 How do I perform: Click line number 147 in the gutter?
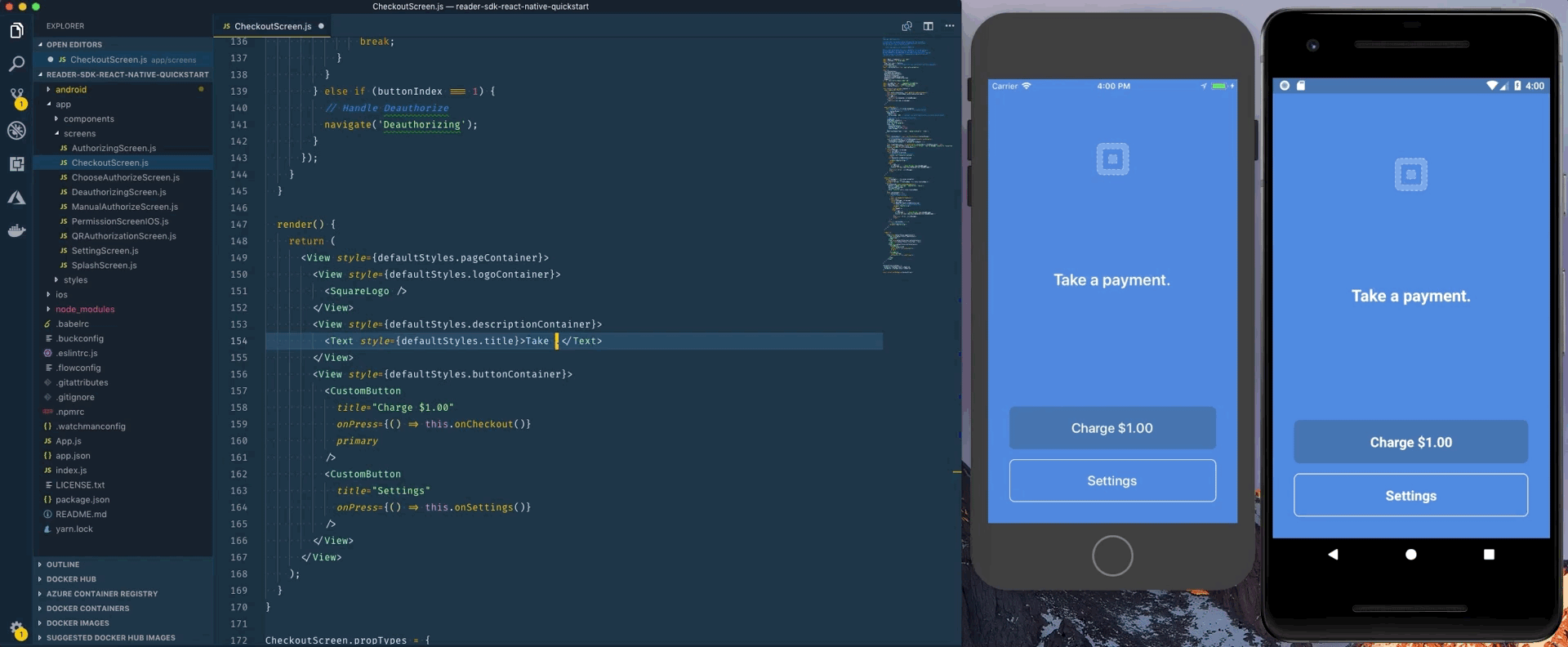pyautogui.click(x=238, y=225)
